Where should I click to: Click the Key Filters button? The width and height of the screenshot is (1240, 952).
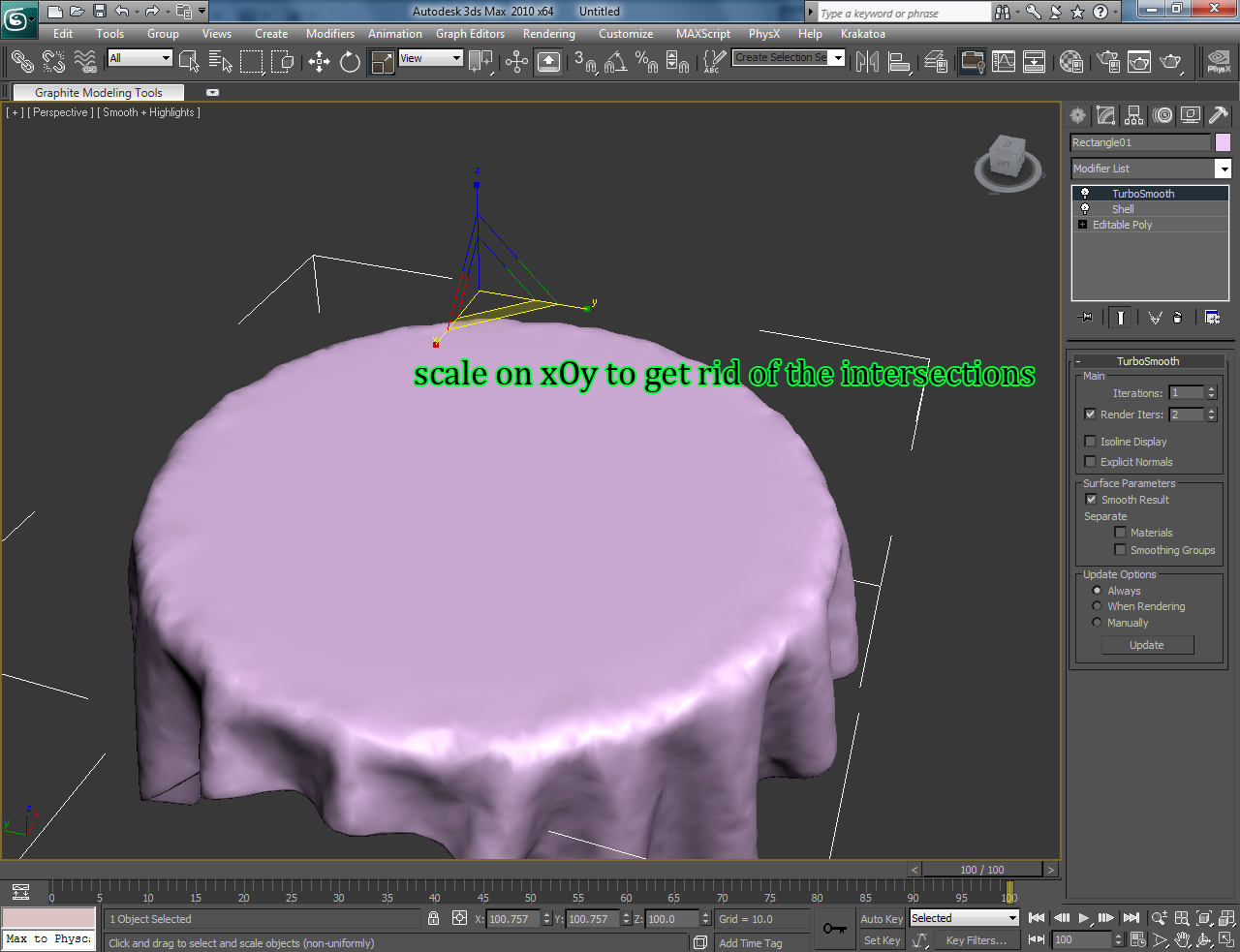click(x=974, y=940)
